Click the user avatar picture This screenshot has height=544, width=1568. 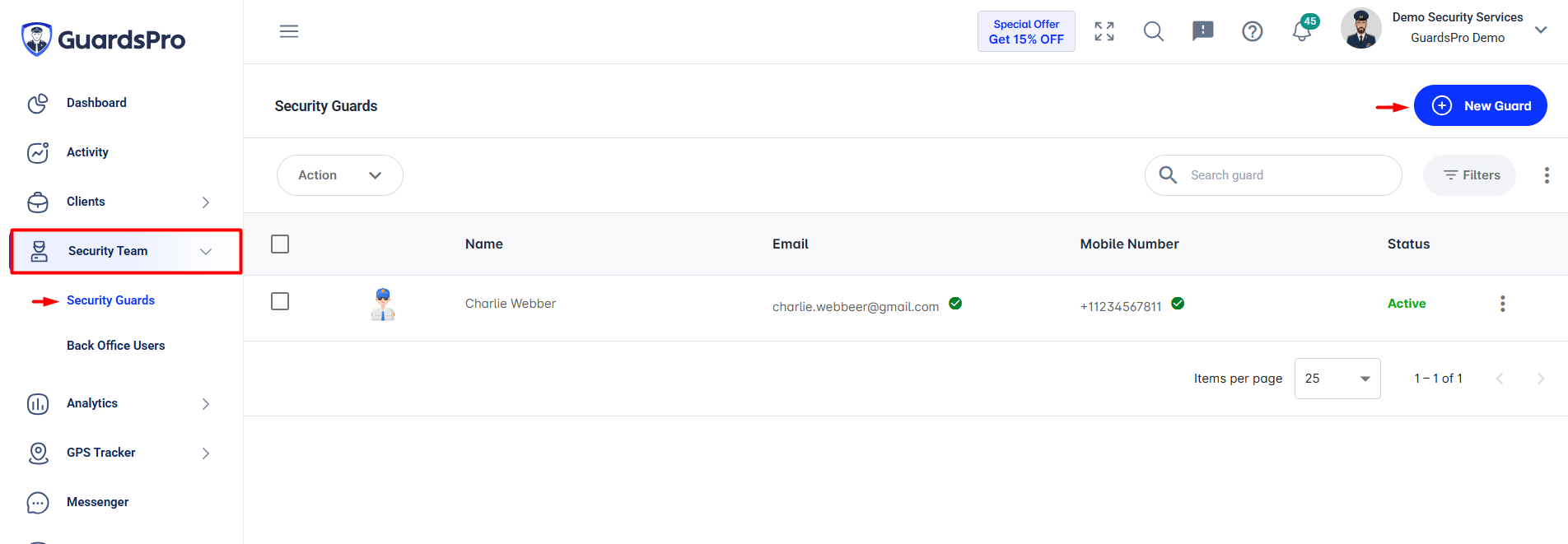[x=1361, y=29]
